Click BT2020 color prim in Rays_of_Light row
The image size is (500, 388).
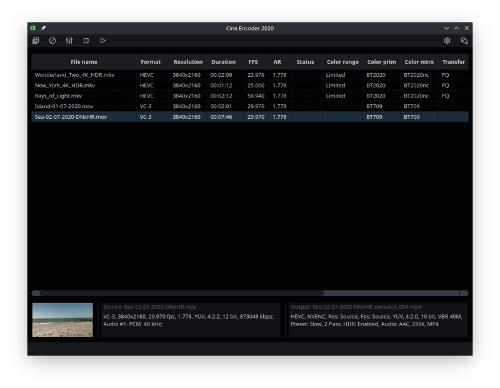tap(376, 96)
